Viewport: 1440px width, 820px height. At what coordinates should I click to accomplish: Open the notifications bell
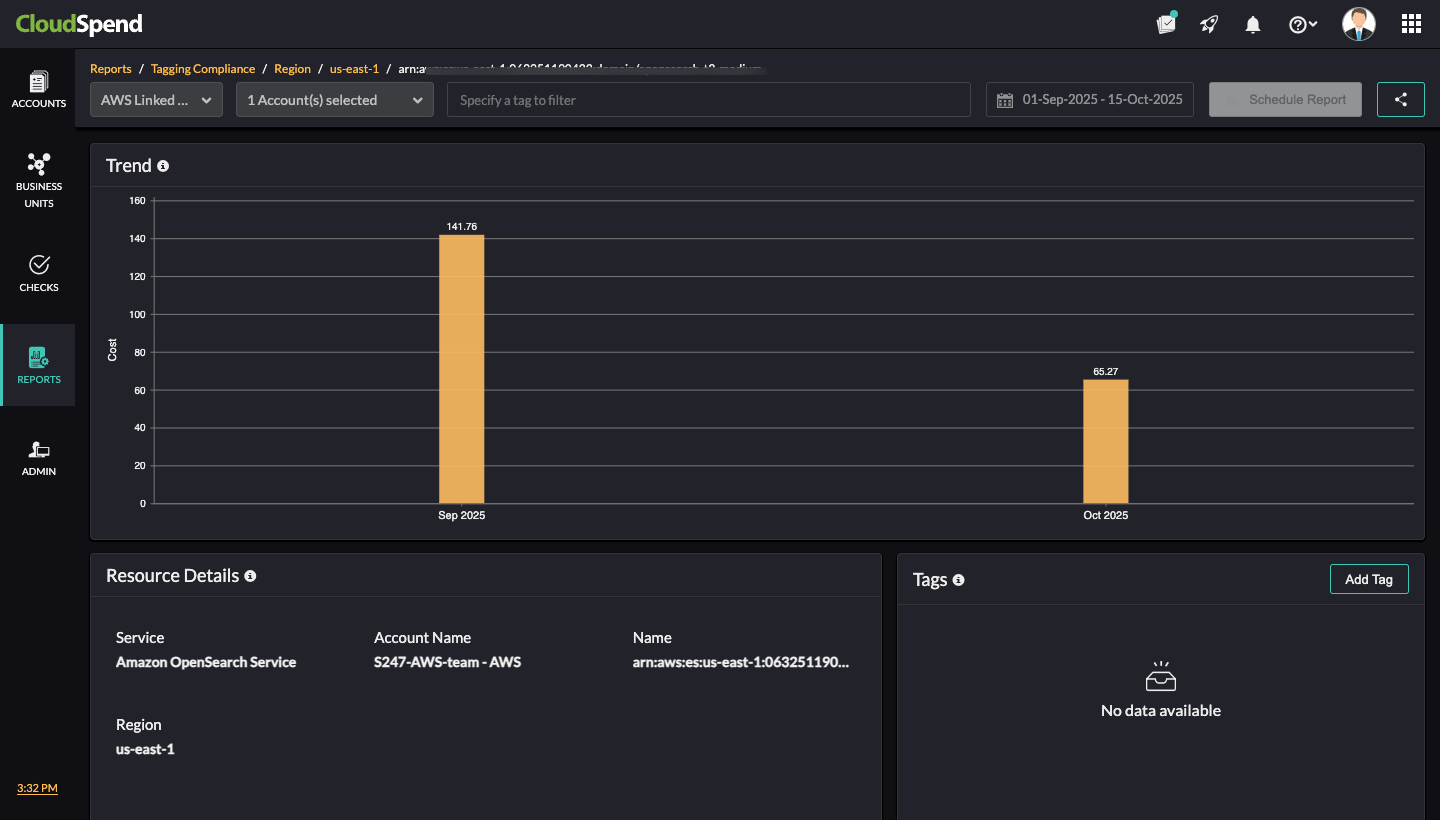click(x=1252, y=24)
